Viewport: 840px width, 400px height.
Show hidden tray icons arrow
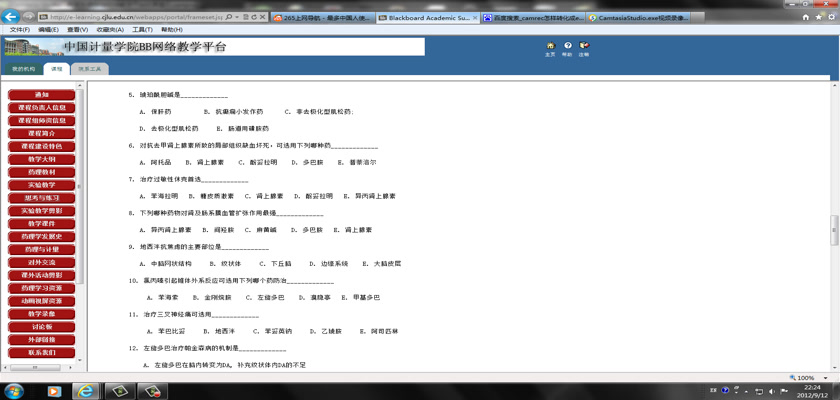748,391
